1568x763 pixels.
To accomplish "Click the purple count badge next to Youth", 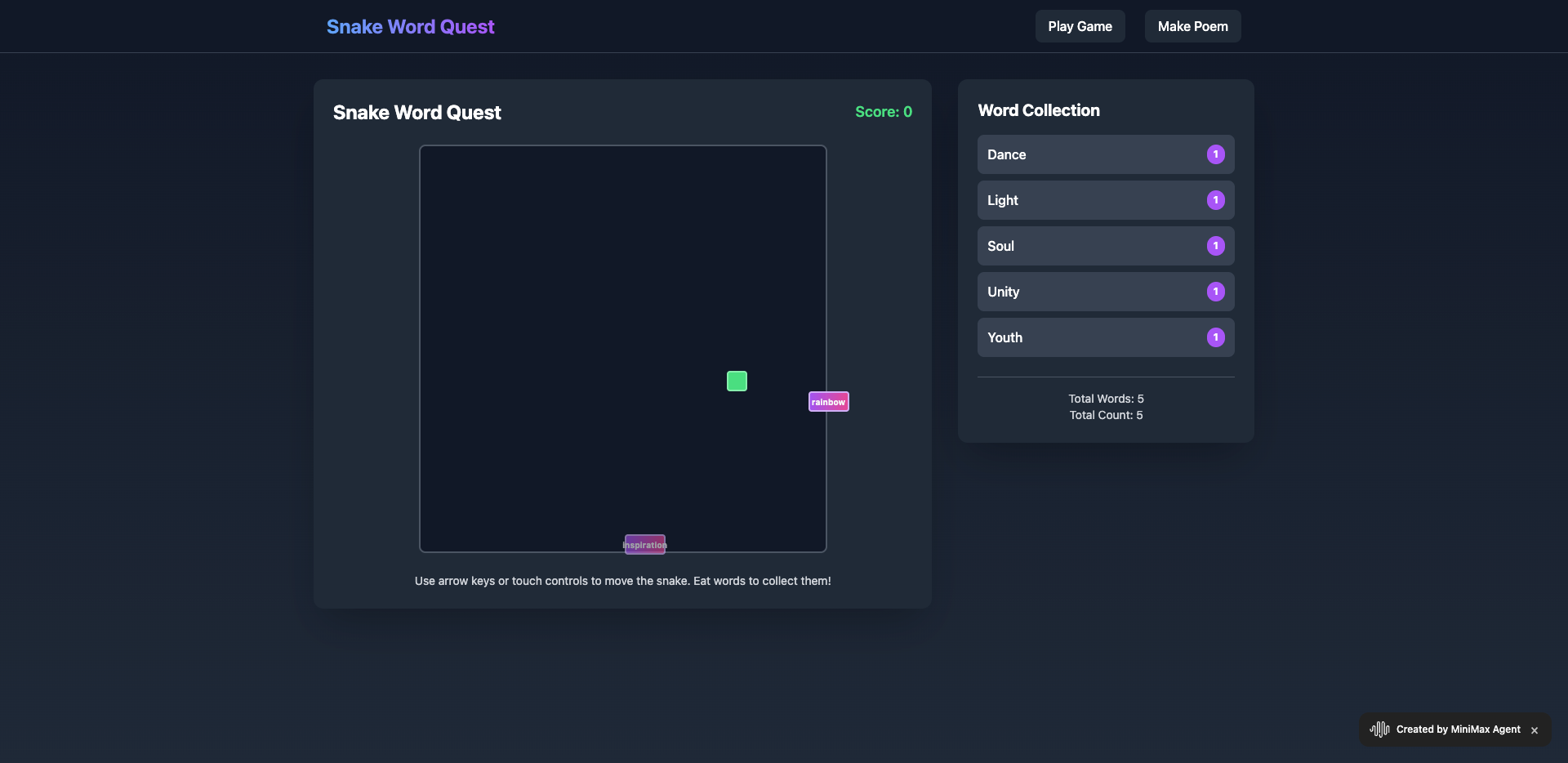I will coord(1215,337).
